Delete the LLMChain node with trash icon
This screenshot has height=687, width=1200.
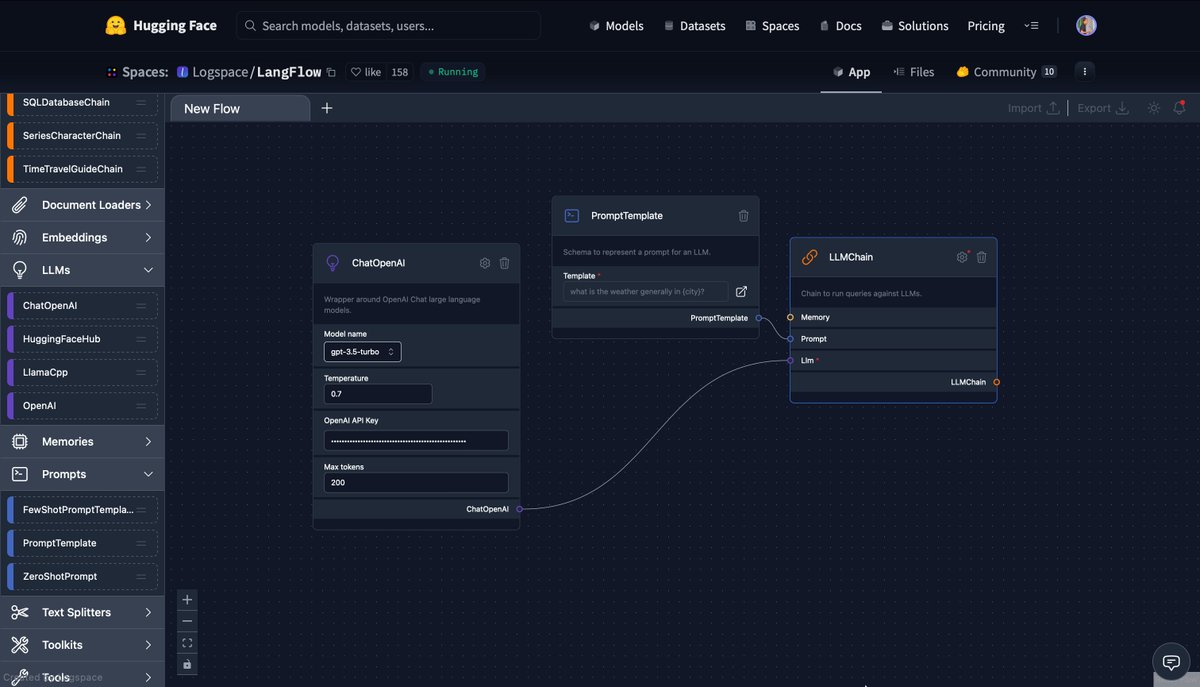pos(981,257)
